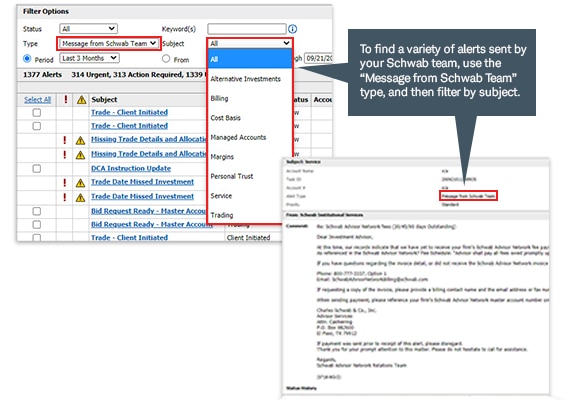Image resolution: width=568 pixels, height=400 pixels.
Task: Open the first Trade Date Missed Investment alert
Action: [142, 182]
